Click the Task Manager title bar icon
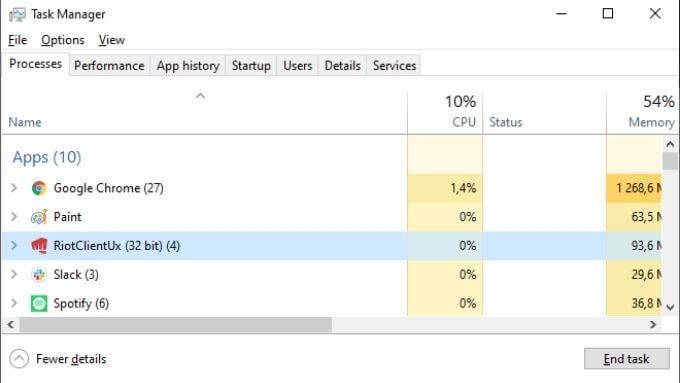This screenshot has width=680, height=383. pos(17,14)
